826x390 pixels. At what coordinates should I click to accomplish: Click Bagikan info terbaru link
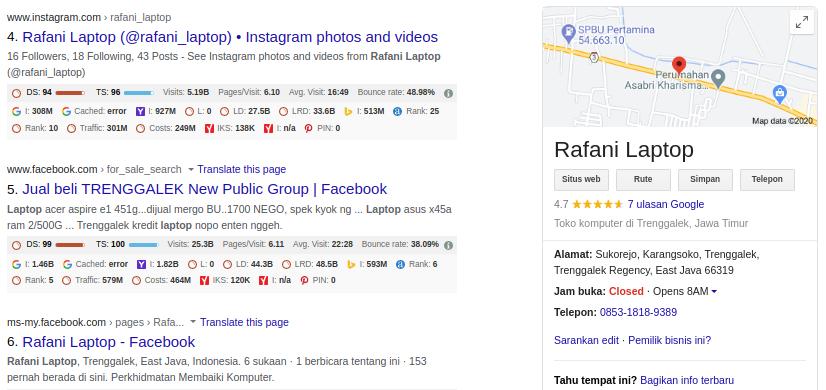coord(687,380)
